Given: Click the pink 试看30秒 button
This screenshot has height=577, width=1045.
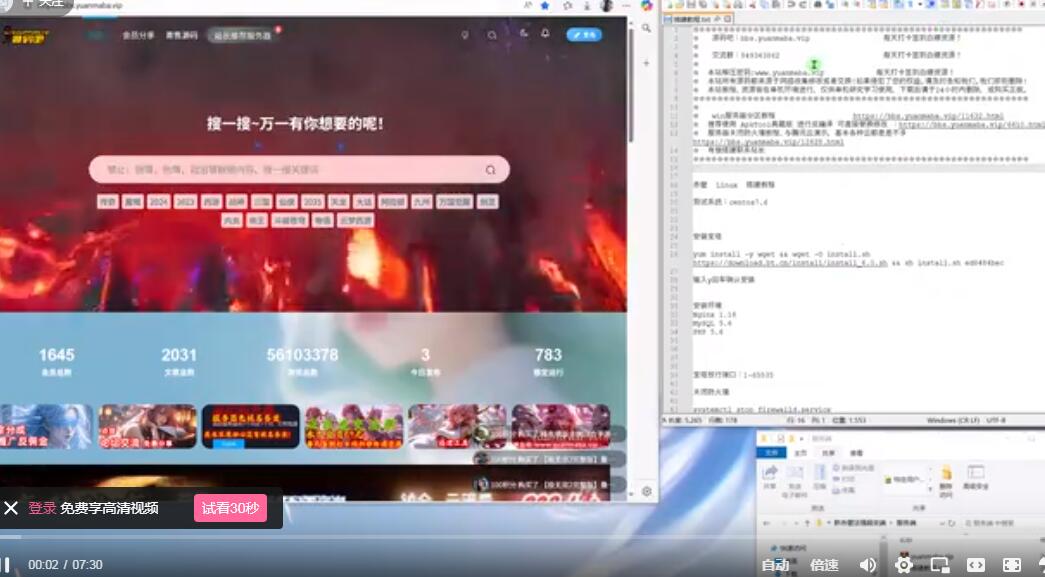Looking at the screenshot, I should 230,508.
